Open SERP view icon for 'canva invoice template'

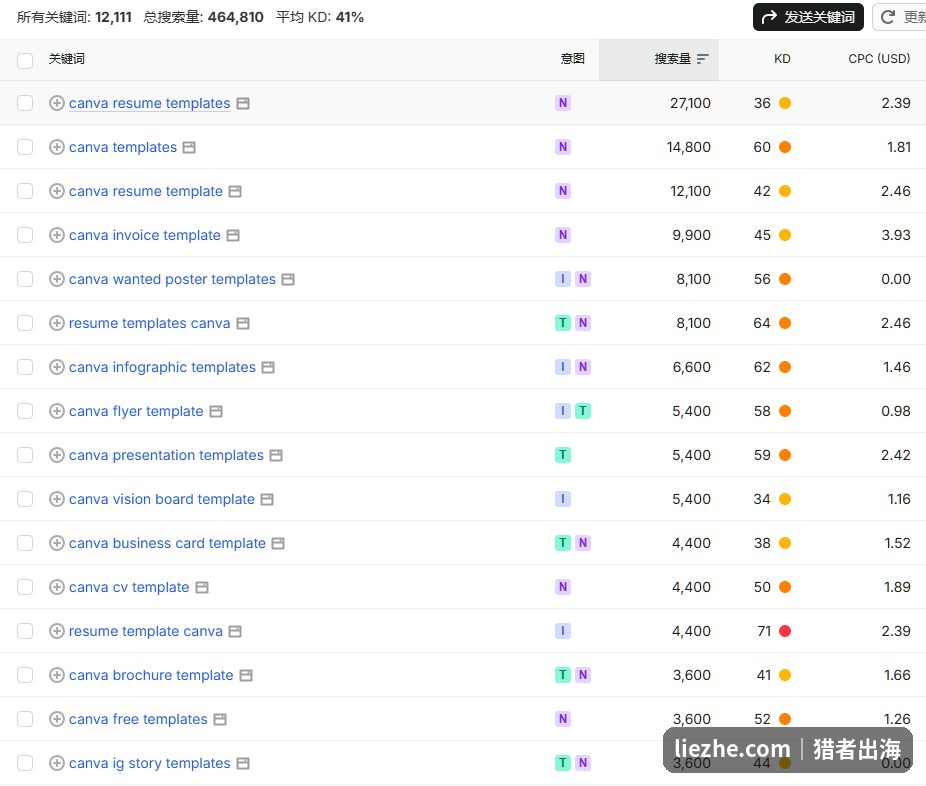[x=233, y=235]
